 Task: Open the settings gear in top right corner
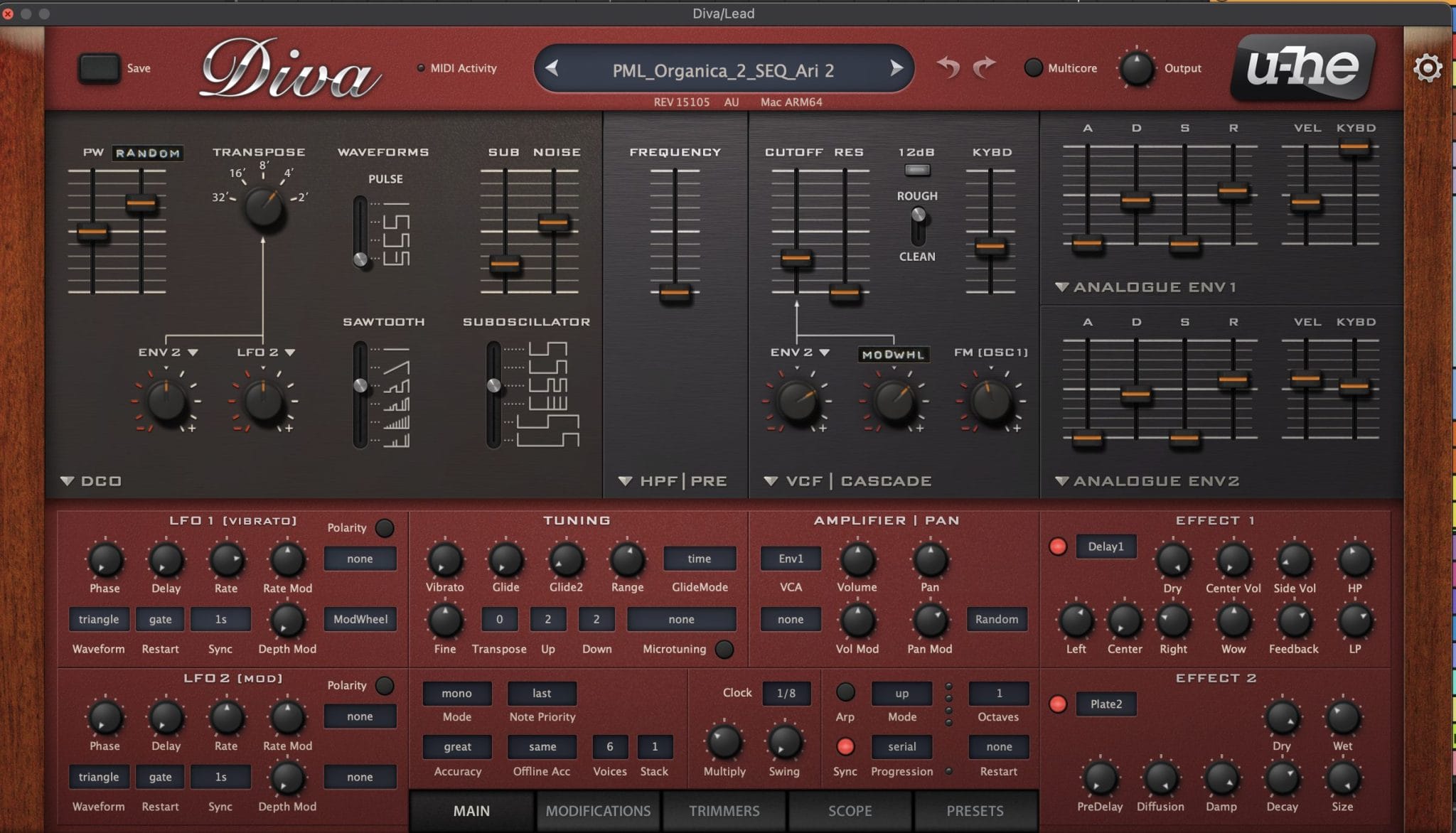pyautogui.click(x=1427, y=68)
